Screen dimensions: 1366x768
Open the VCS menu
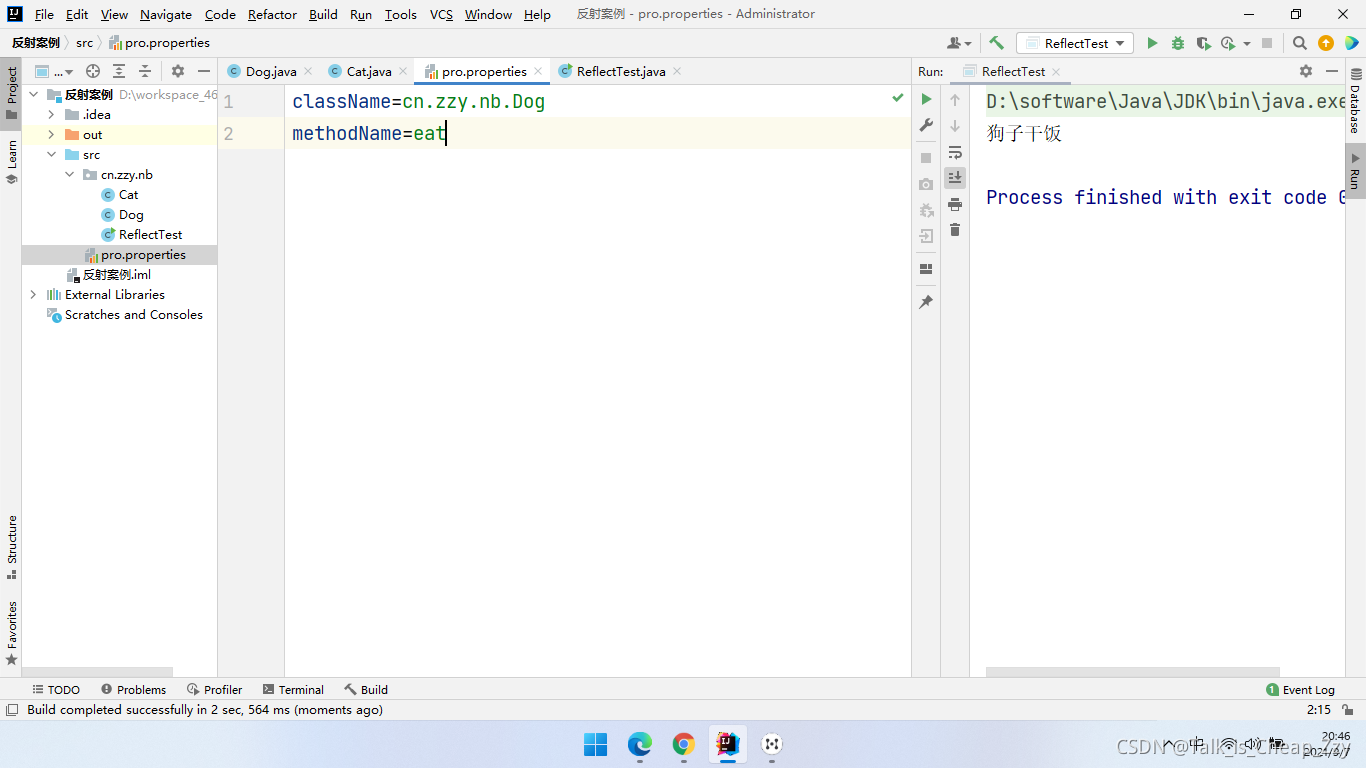441,14
